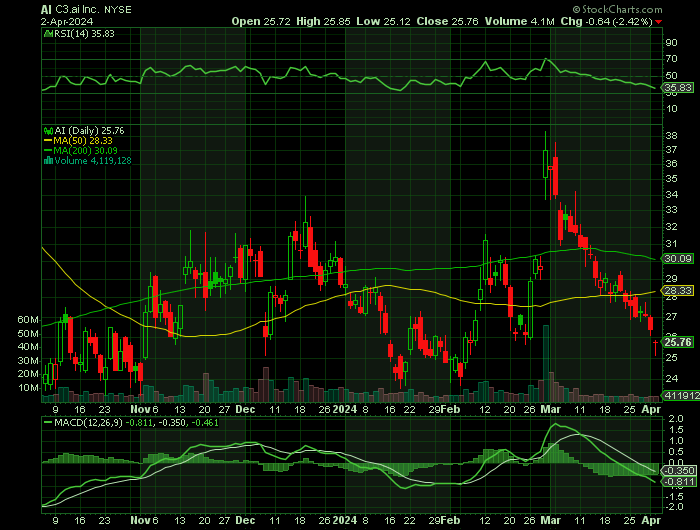Click the 2024 label on the price chart axis

click(345, 409)
